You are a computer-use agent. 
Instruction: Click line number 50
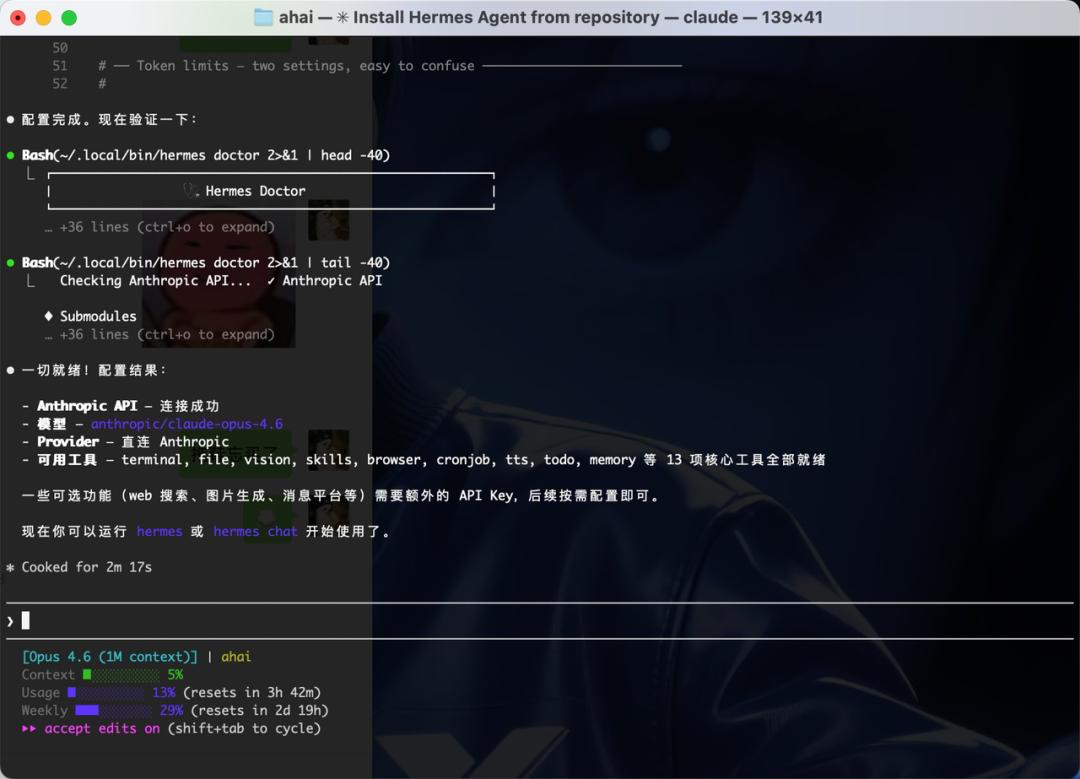60,48
